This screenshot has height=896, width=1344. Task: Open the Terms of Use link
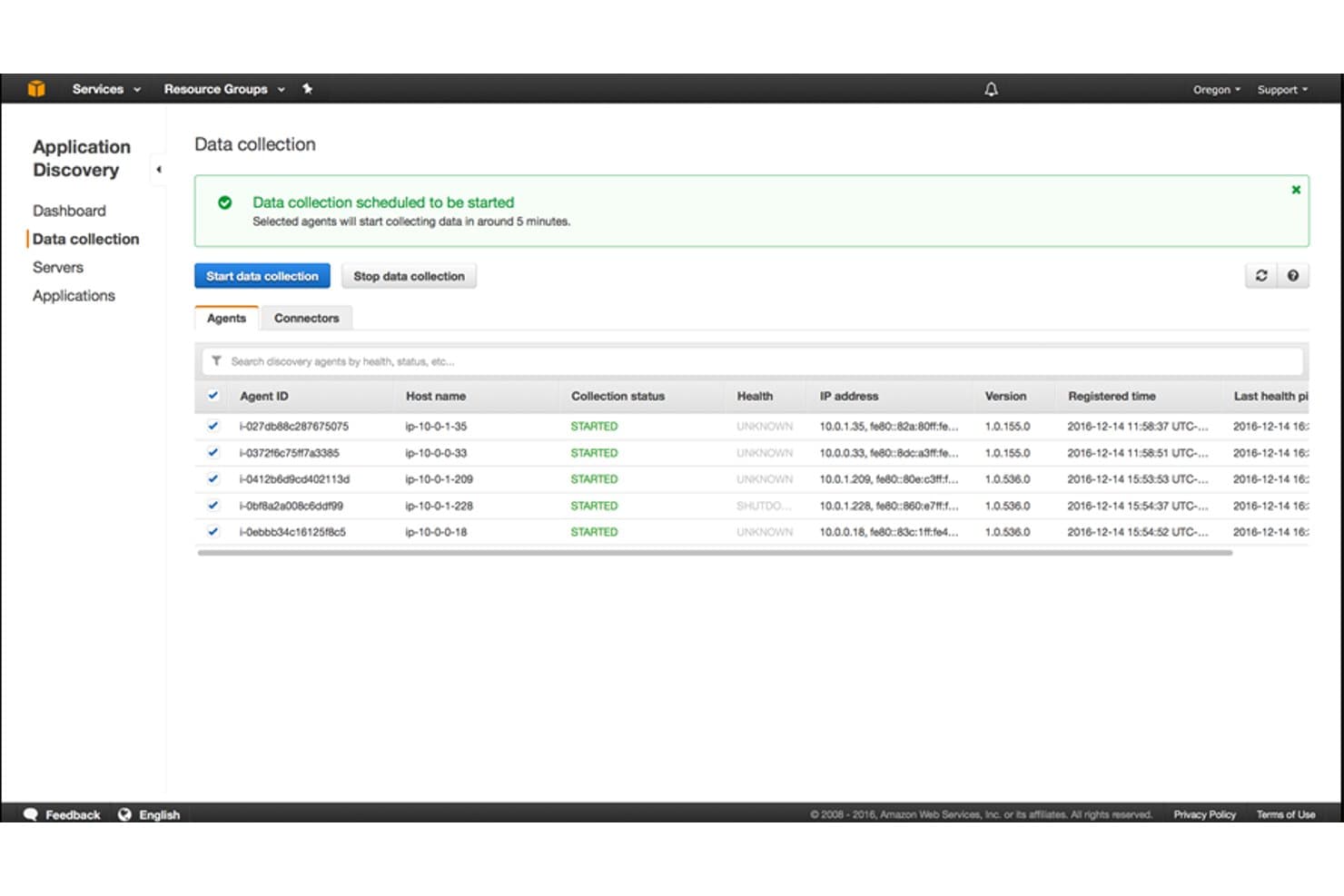point(1286,814)
